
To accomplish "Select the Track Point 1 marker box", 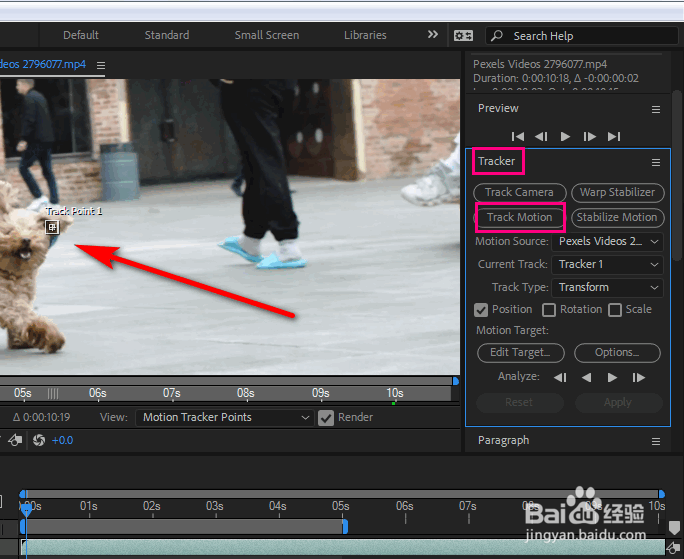I will coord(52,227).
